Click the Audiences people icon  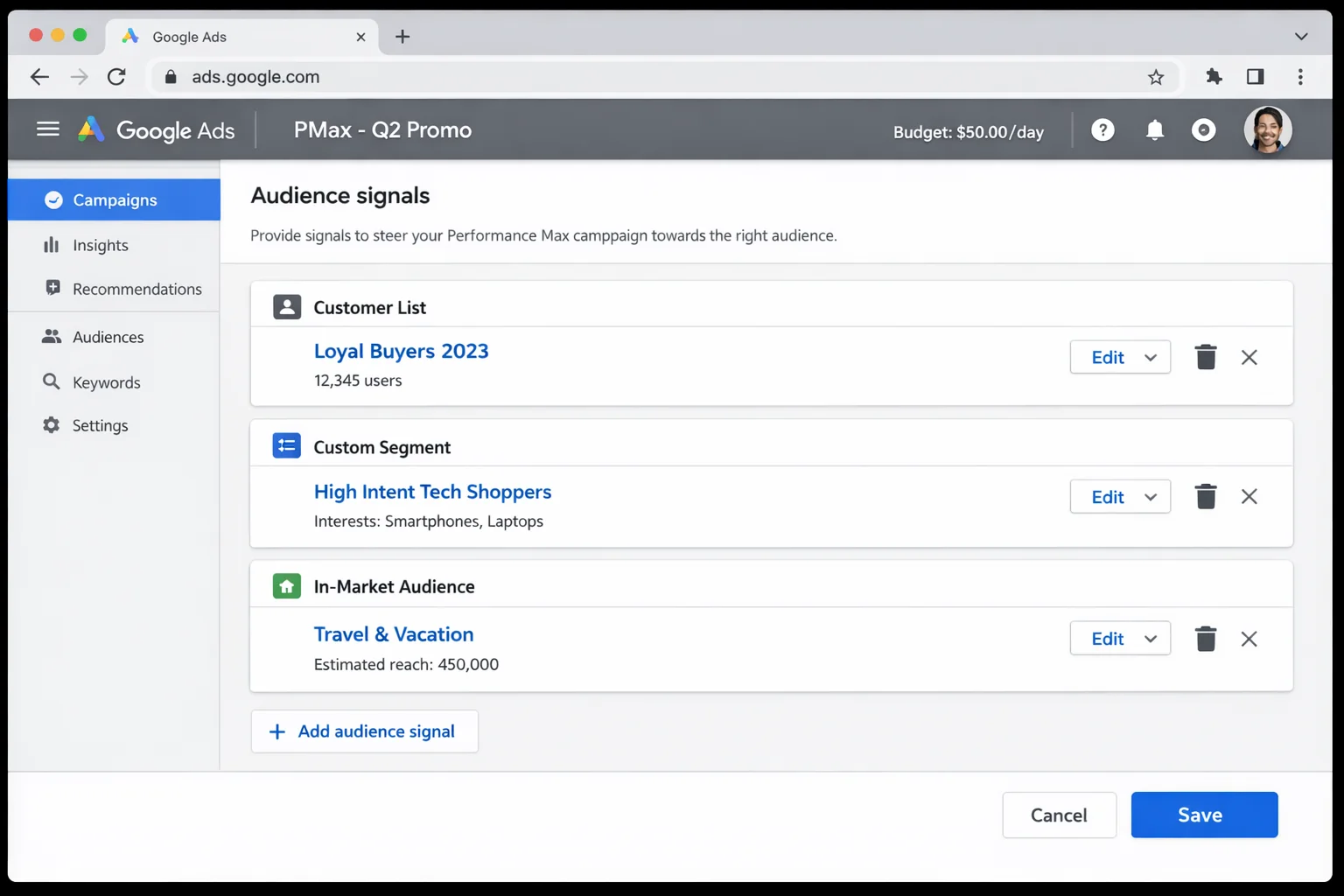pos(53,336)
